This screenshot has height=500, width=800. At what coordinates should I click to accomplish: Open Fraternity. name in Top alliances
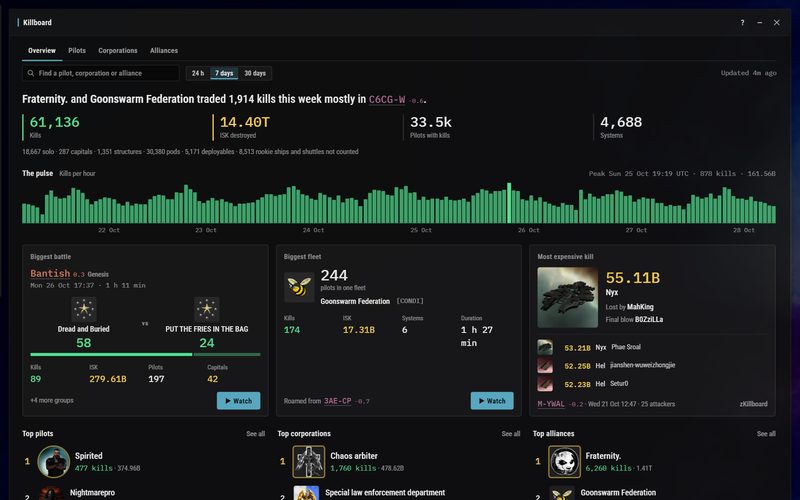603,456
